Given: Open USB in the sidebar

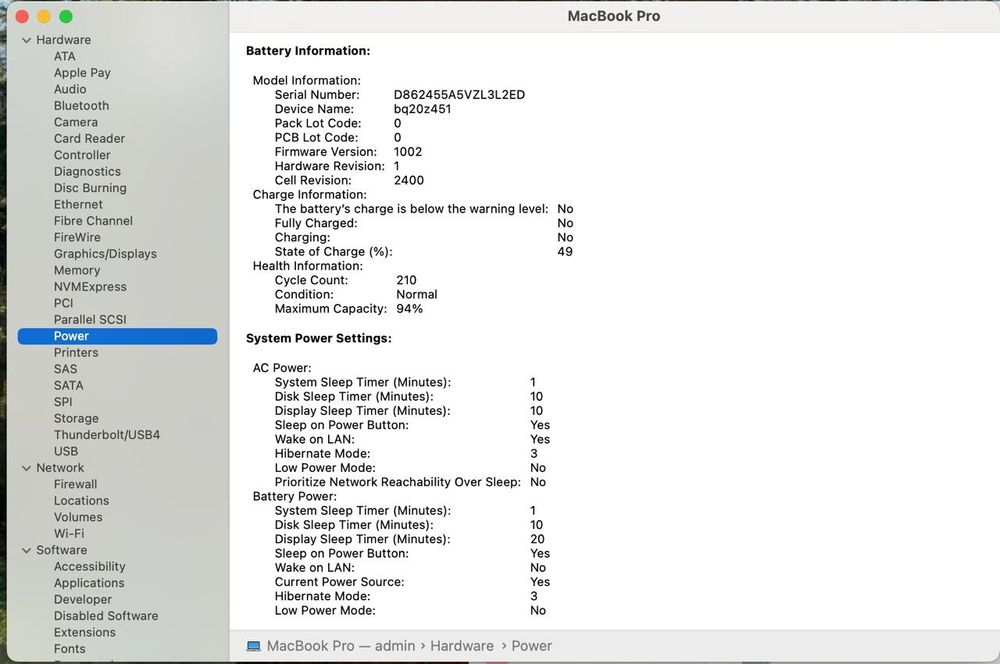Looking at the screenshot, I should click(66, 452).
